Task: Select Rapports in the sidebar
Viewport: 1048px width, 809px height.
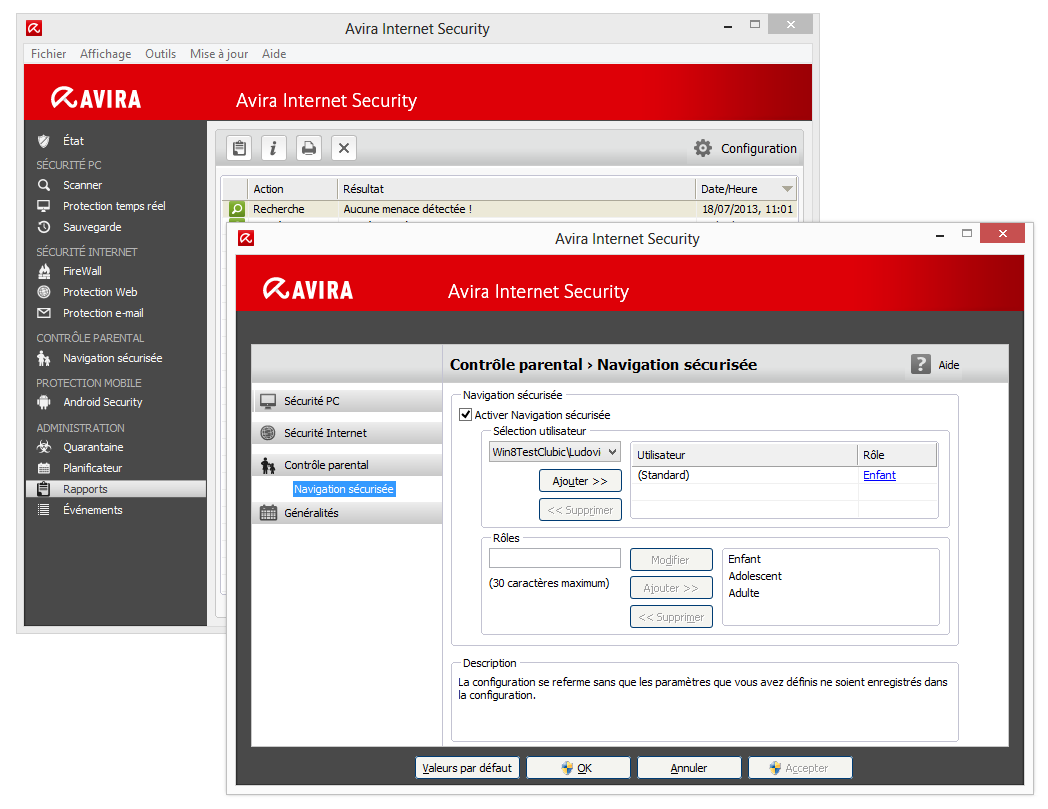Action: 116,489
